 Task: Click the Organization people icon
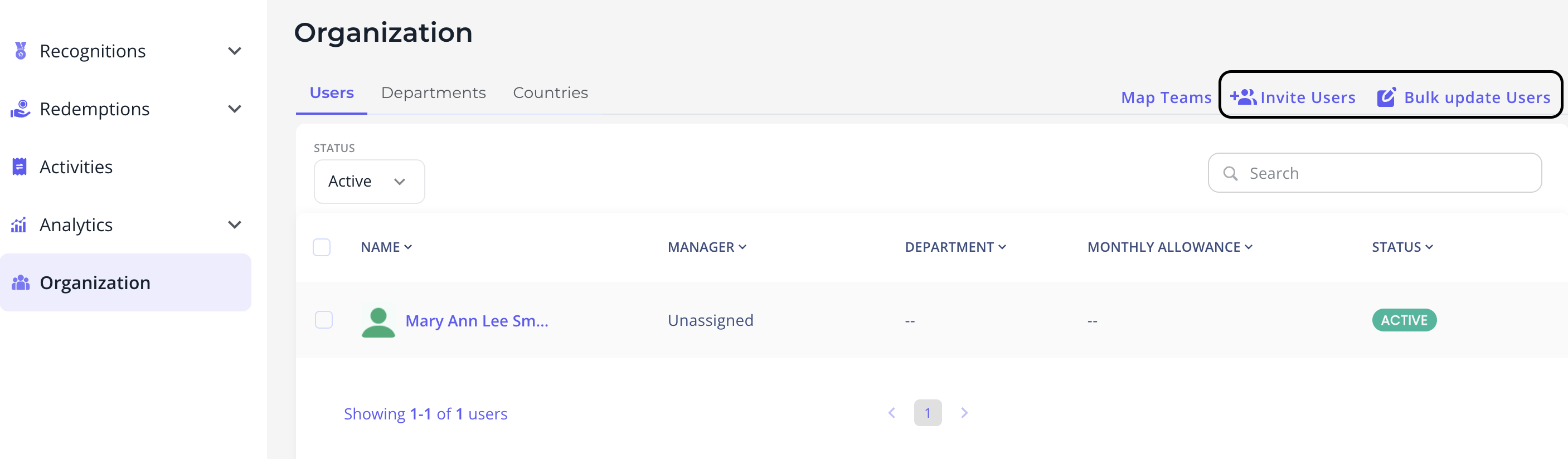tap(21, 282)
